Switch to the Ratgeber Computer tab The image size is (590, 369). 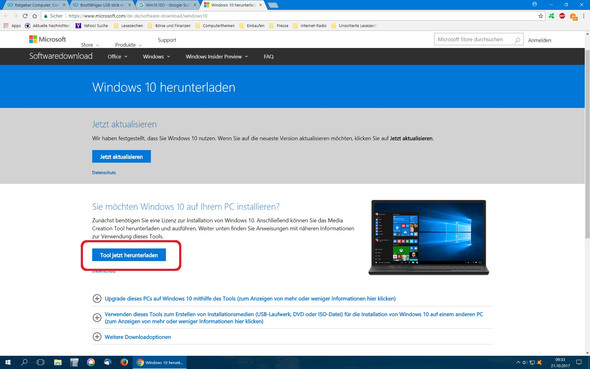[36, 5]
